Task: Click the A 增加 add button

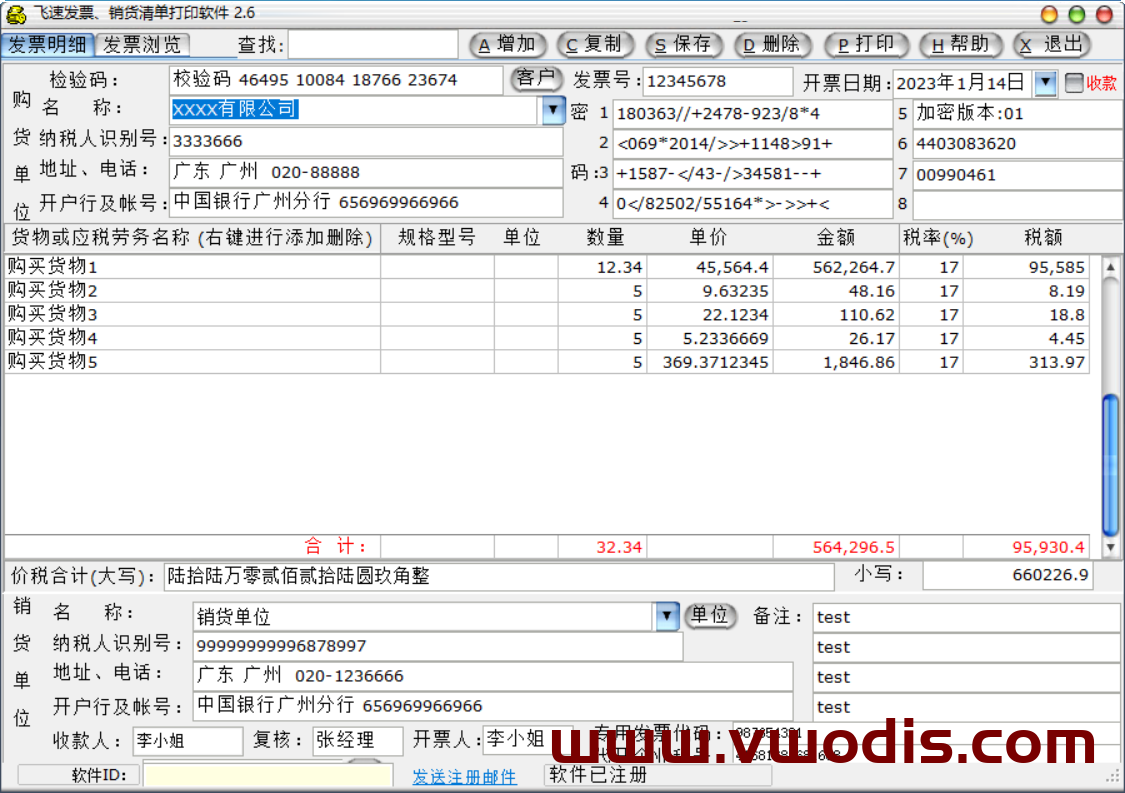Action: click(x=506, y=45)
